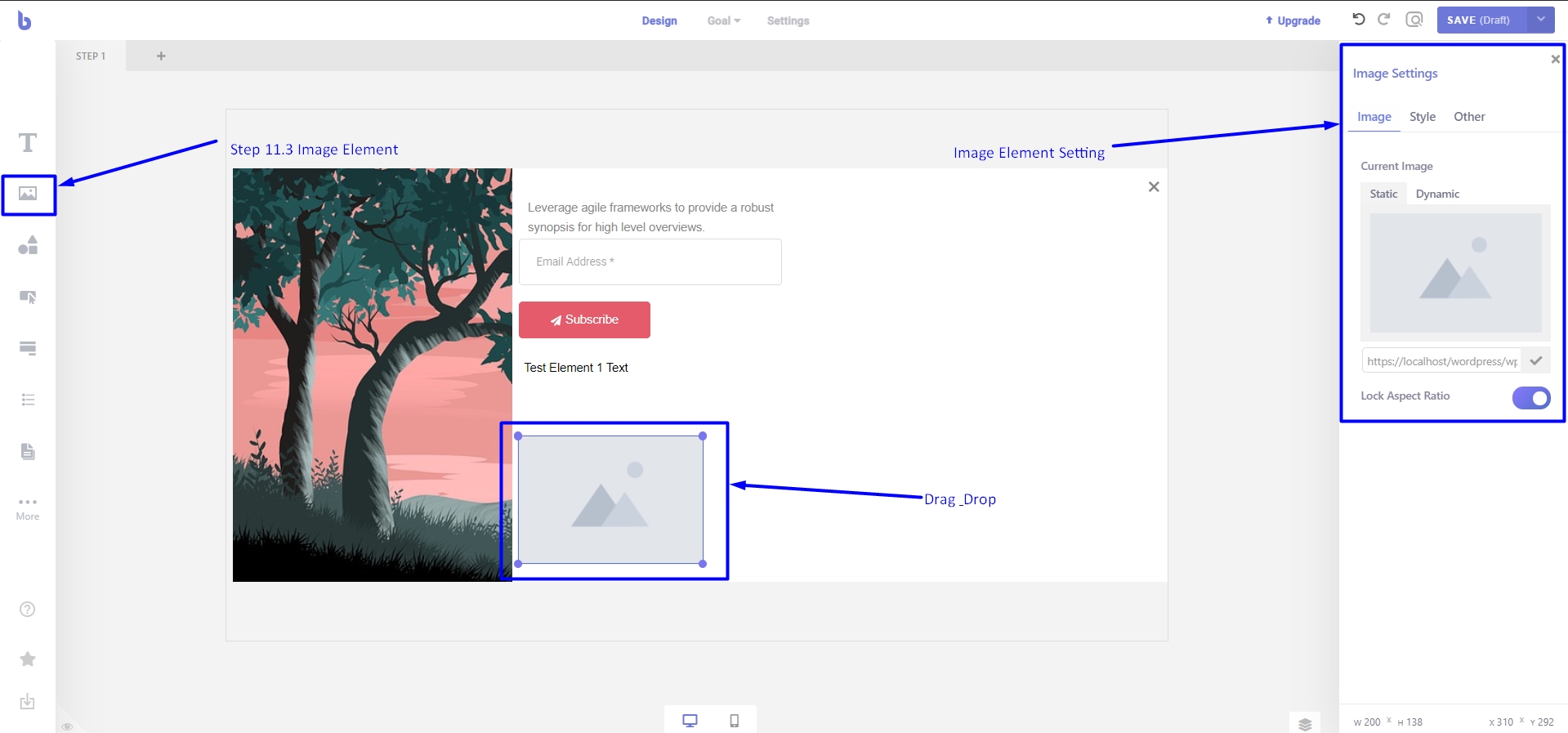Select the Static image option

[1383, 194]
